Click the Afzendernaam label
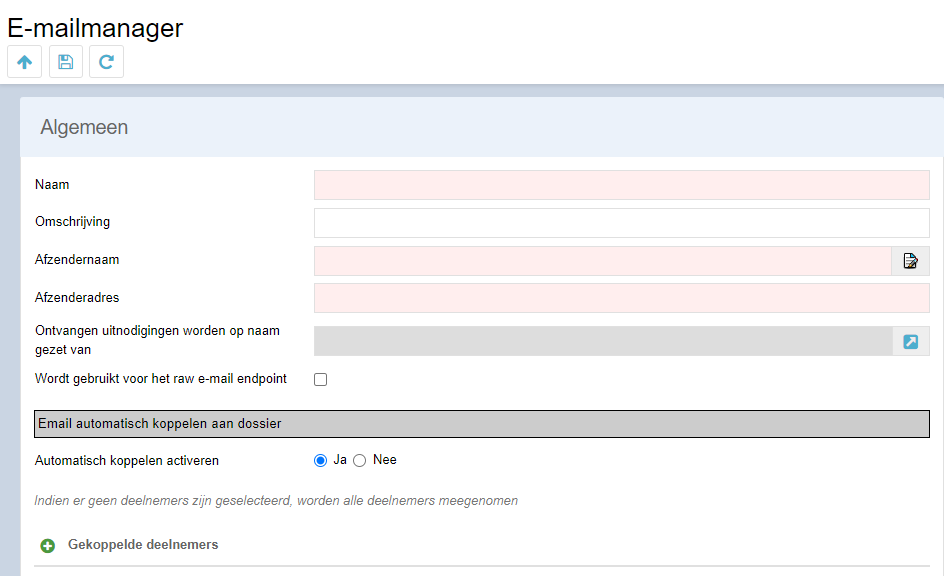This screenshot has width=944, height=576. (x=77, y=259)
